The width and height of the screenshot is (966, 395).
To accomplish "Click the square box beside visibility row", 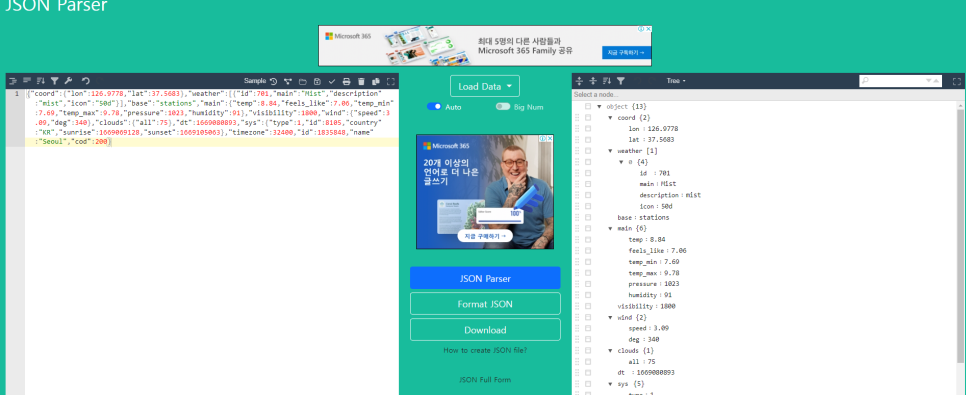I will pos(588,306).
